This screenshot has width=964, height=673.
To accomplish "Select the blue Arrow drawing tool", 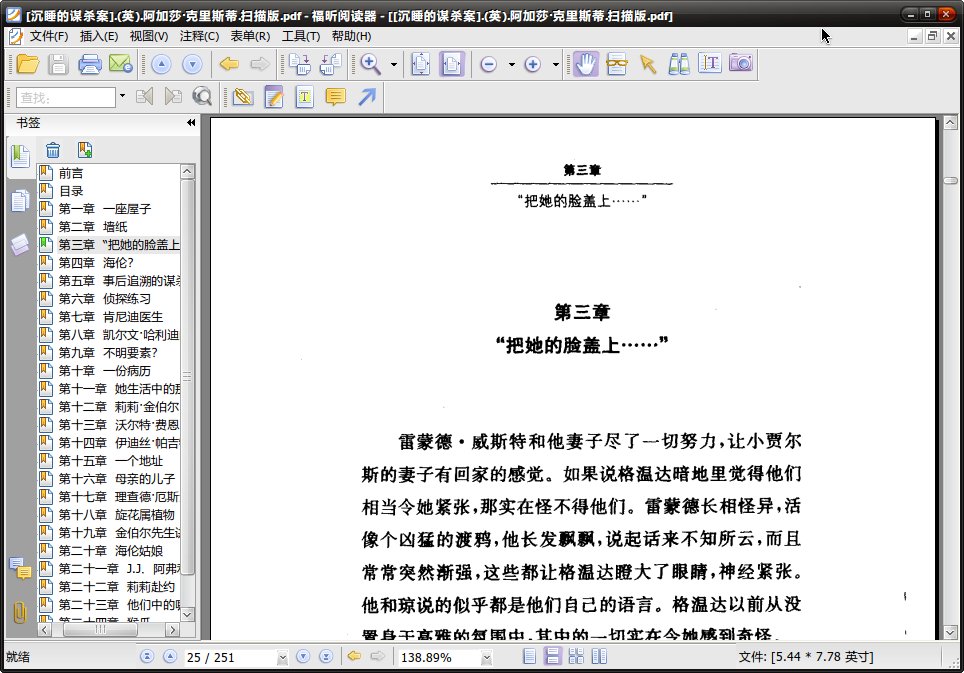I will click(367, 96).
